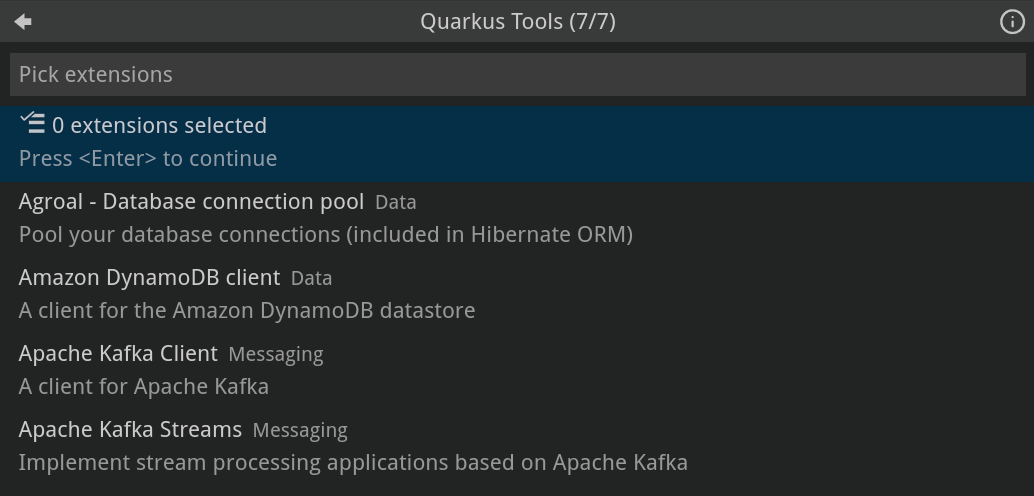
Task: Select the '0 extensions selected' entry
Action: (517, 142)
